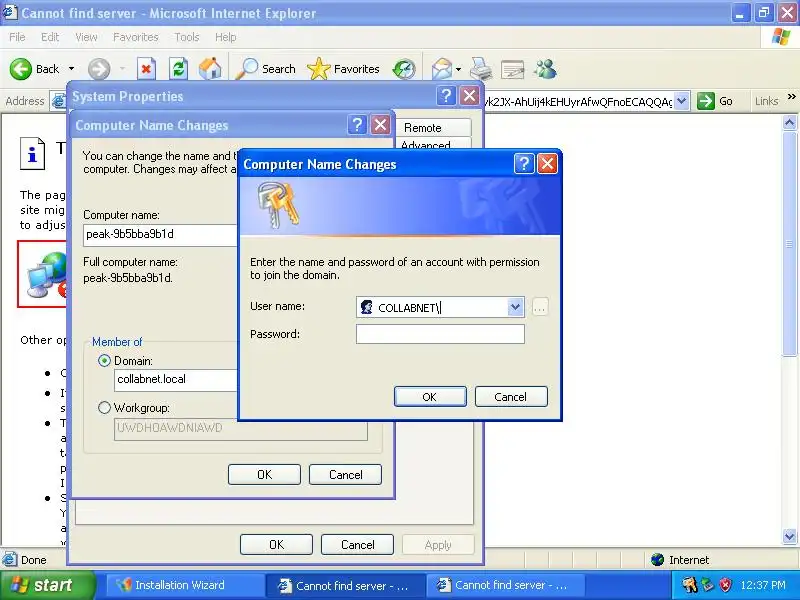
Task: Click the Print toolbar icon
Action: 481,69
